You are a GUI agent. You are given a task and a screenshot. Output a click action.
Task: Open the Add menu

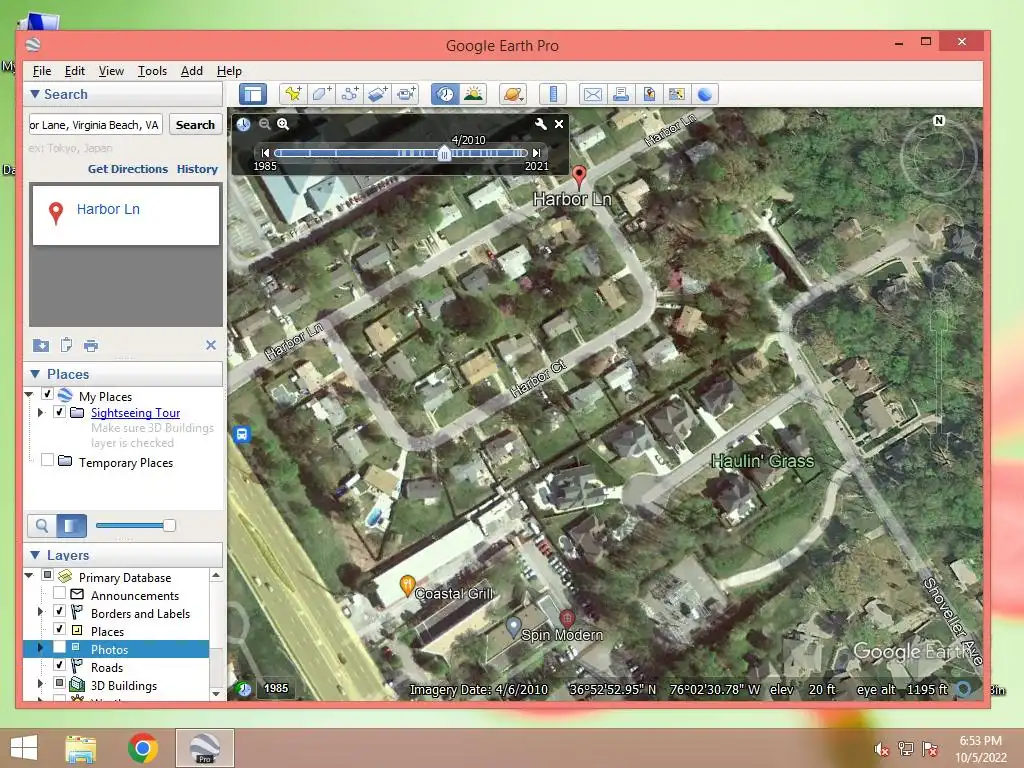point(191,71)
